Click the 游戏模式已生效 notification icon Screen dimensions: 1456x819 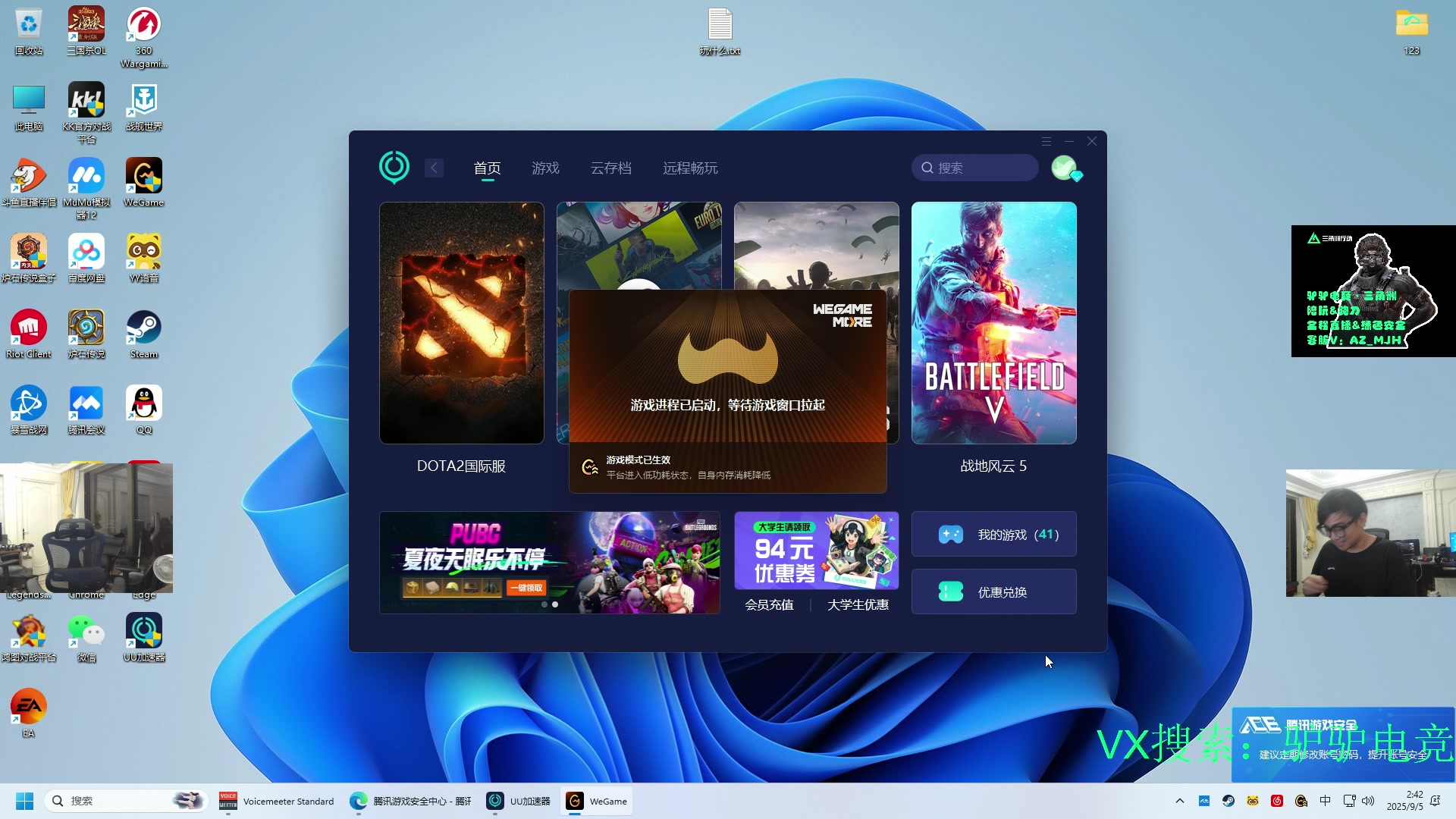tap(590, 467)
